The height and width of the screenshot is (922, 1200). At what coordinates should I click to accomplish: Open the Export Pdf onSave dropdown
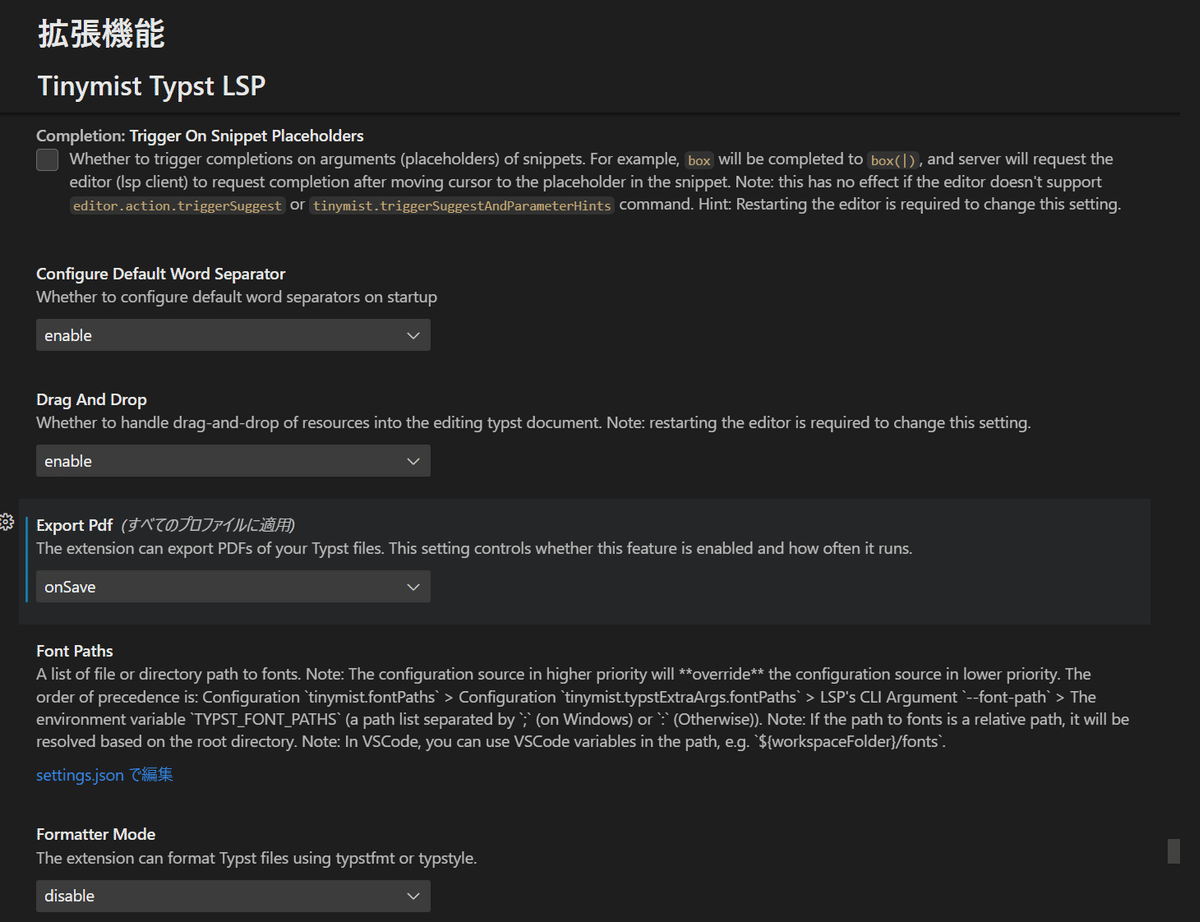coord(233,587)
